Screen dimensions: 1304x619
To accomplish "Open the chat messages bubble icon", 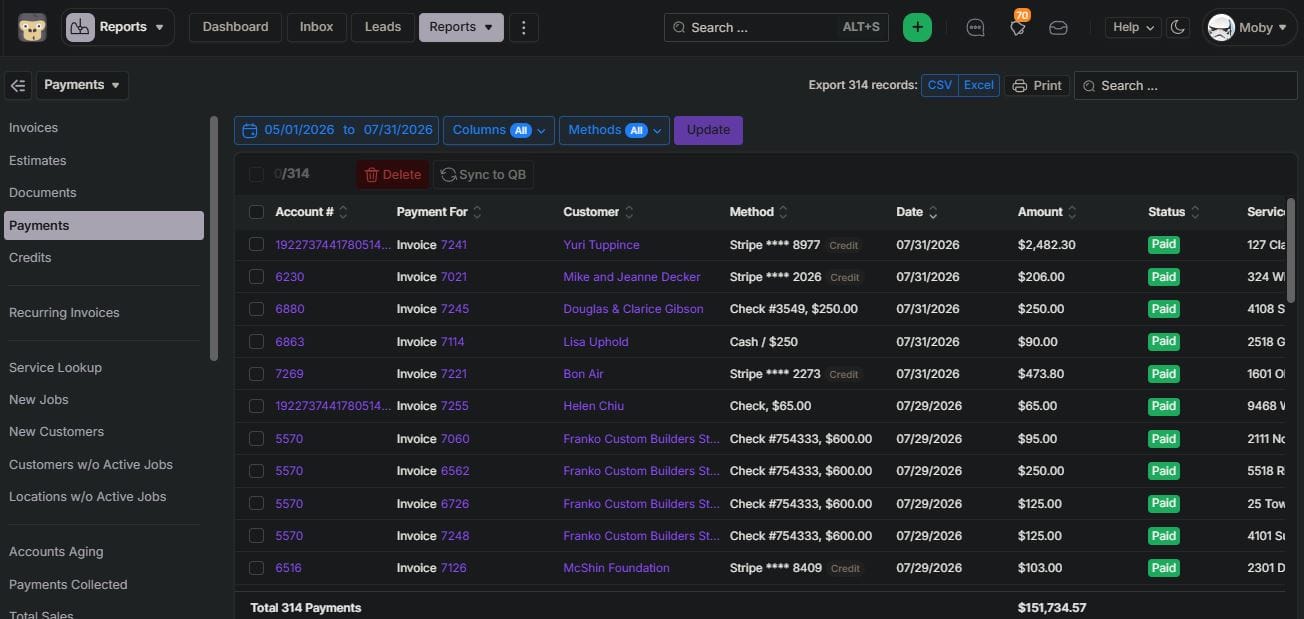I will click(976, 28).
